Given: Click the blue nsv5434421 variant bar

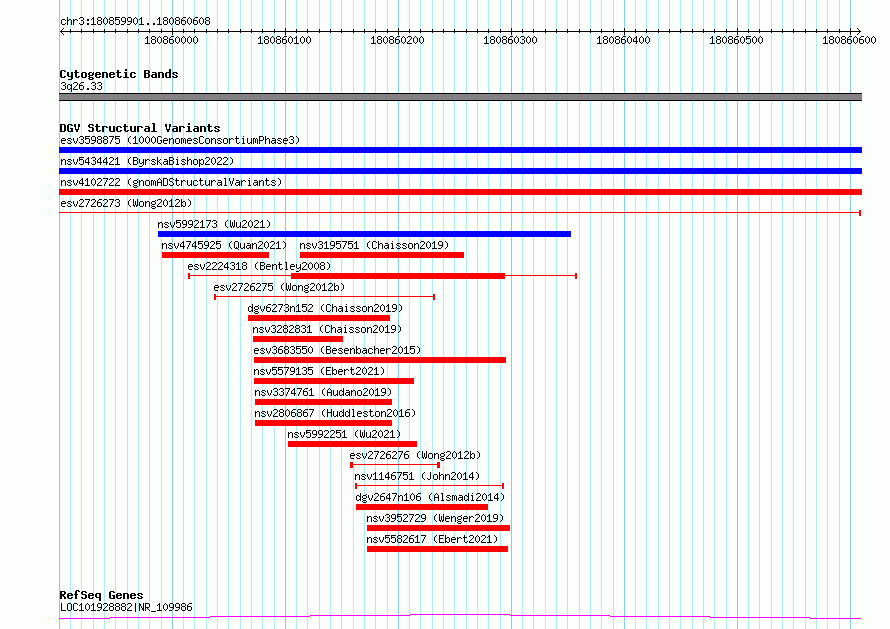Looking at the screenshot, I should 460,171.
